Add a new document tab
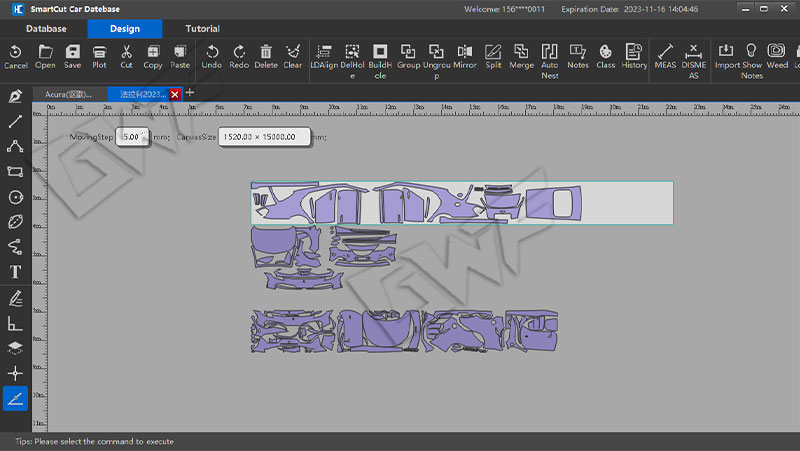800x451 pixels. click(x=190, y=93)
